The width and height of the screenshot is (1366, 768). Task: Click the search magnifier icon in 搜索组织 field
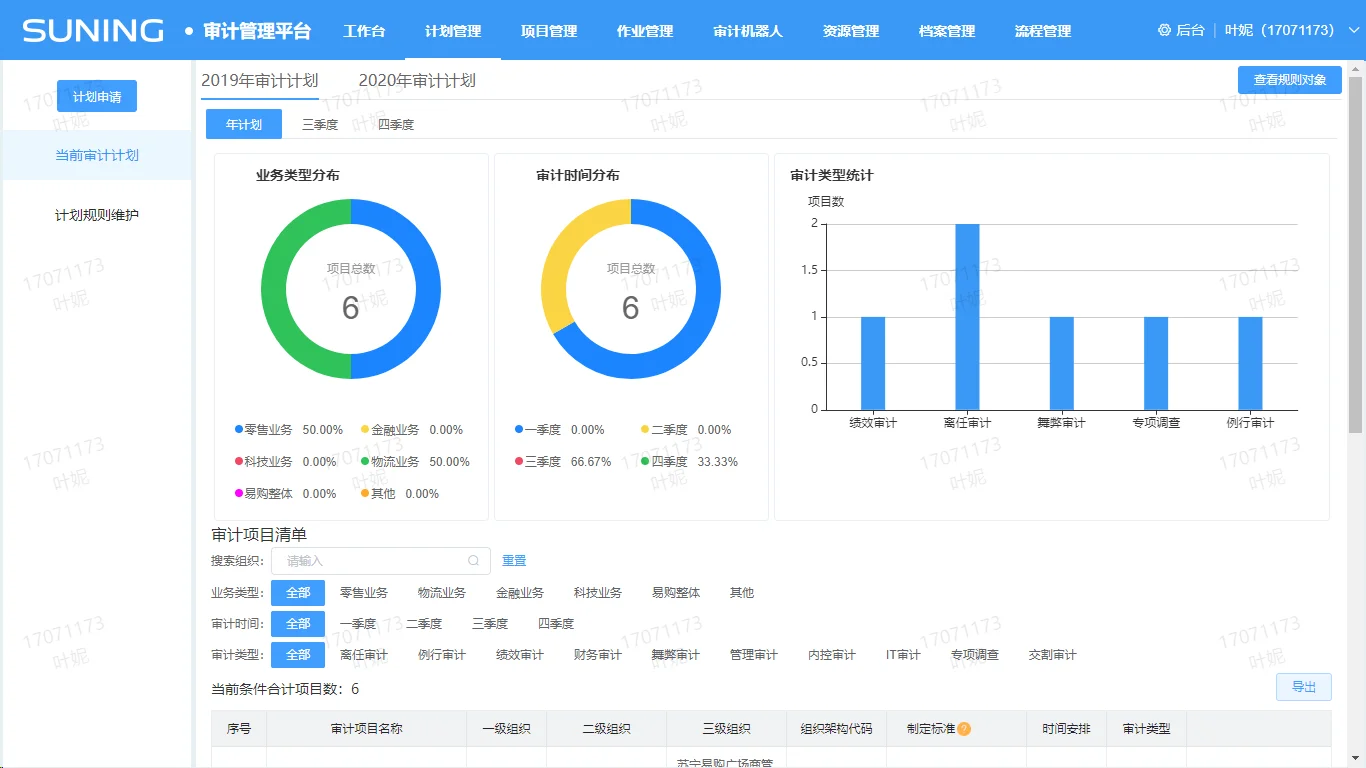tap(474, 561)
